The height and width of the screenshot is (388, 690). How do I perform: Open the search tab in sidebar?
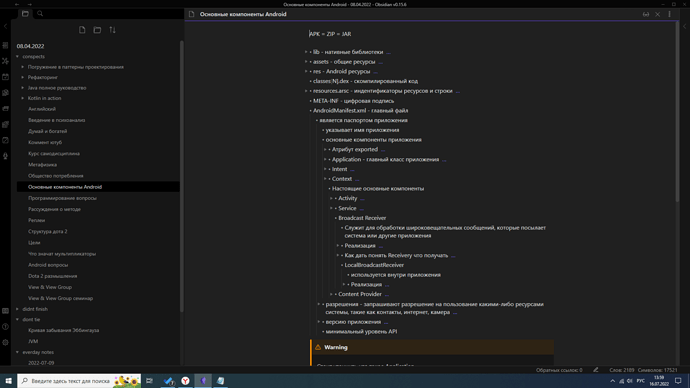[x=40, y=14]
